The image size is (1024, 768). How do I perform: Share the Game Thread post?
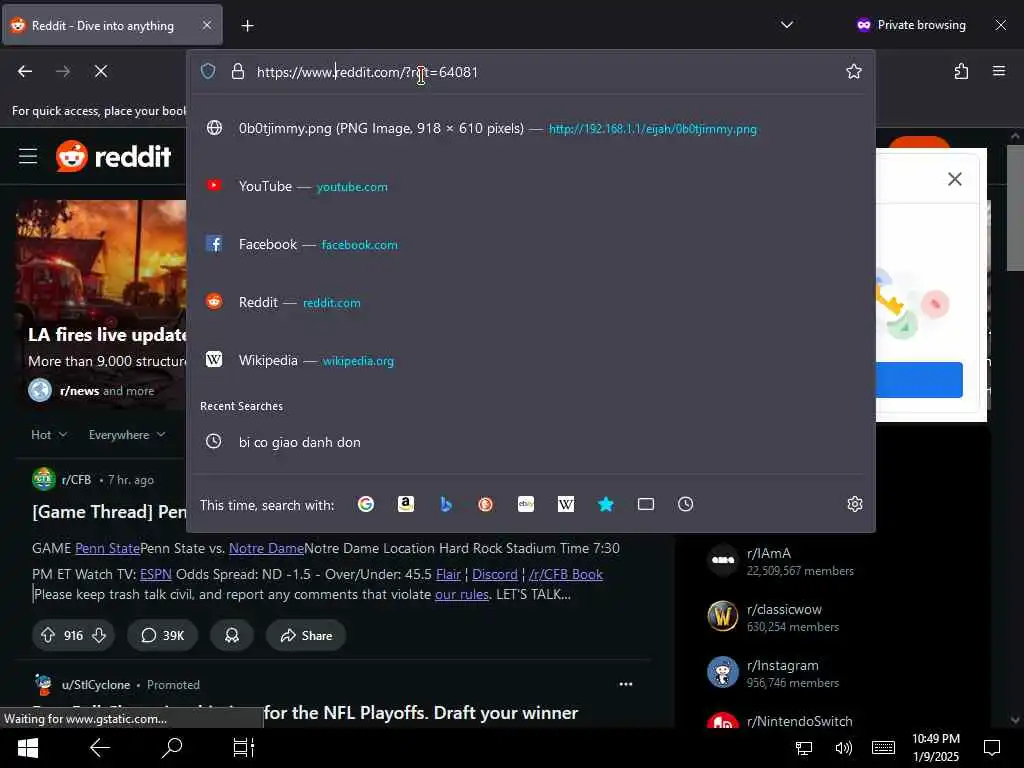(306, 635)
